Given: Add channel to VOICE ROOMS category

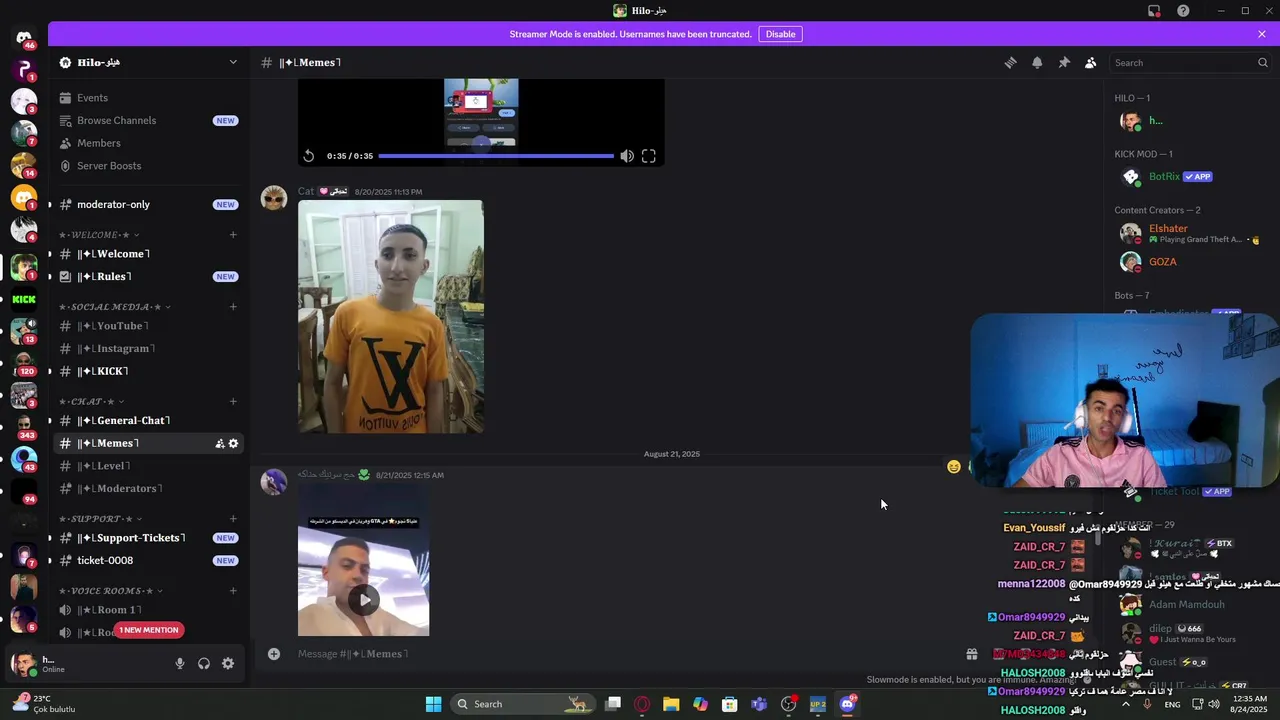Looking at the screenshot, I should click(233, 591).
